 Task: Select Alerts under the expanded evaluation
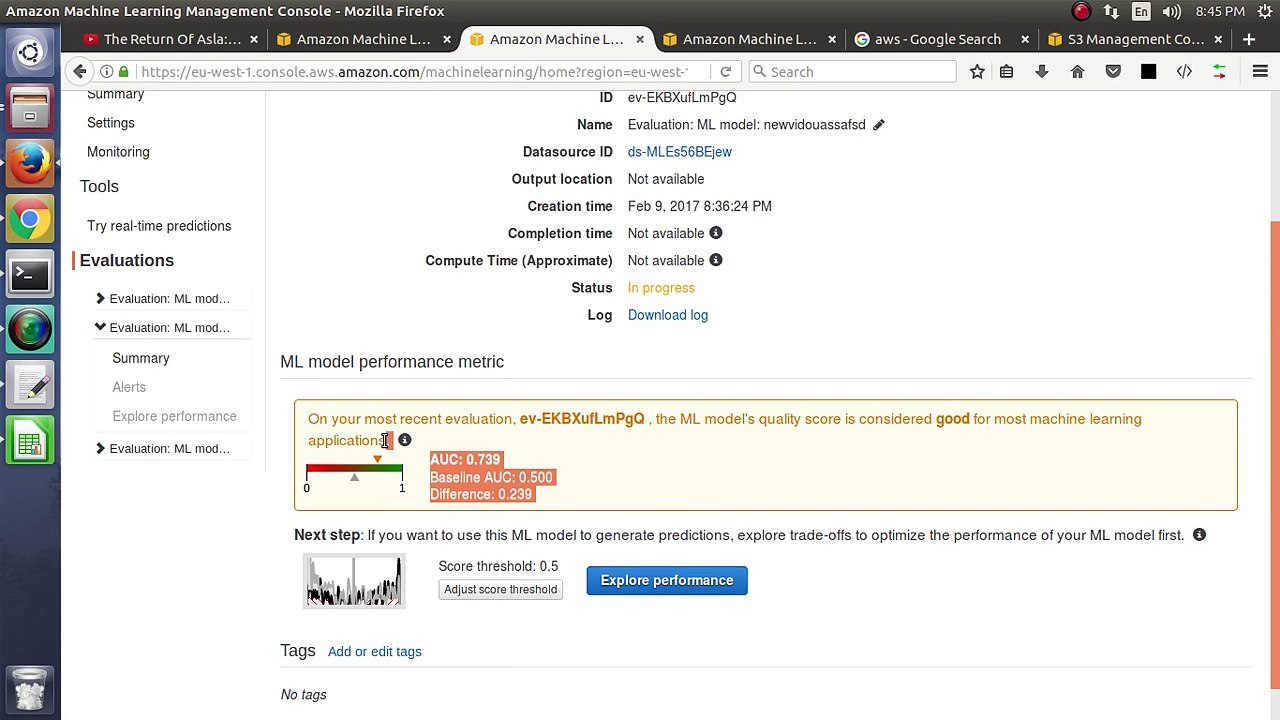129,387
